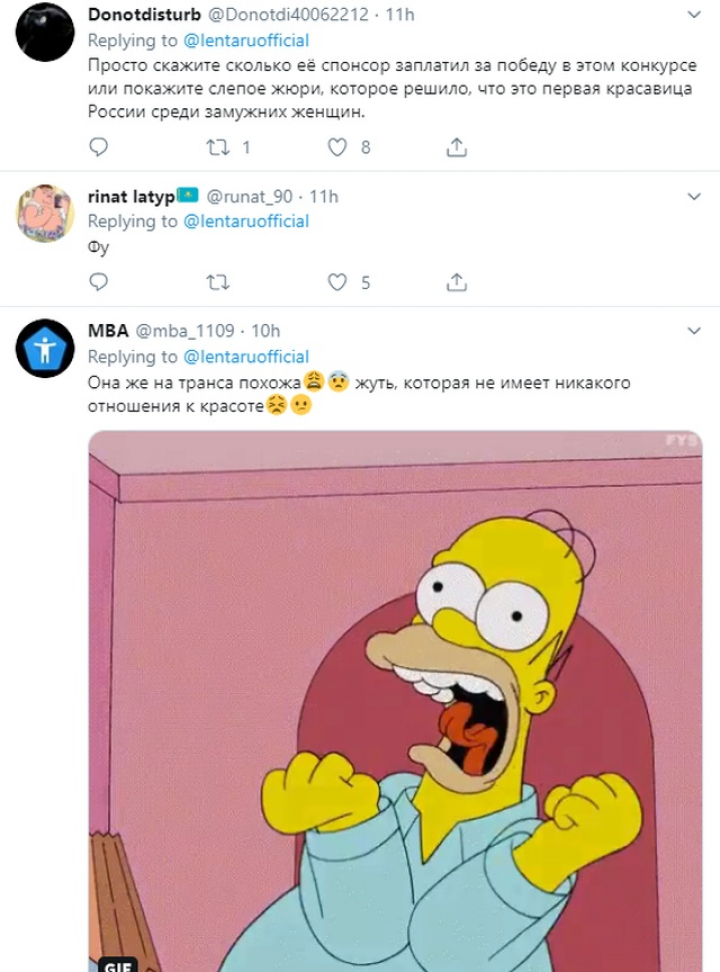Open MBA tweet's 10h timestamp
This screenshot has height=972, width=720.
click(x=266, y=332)
